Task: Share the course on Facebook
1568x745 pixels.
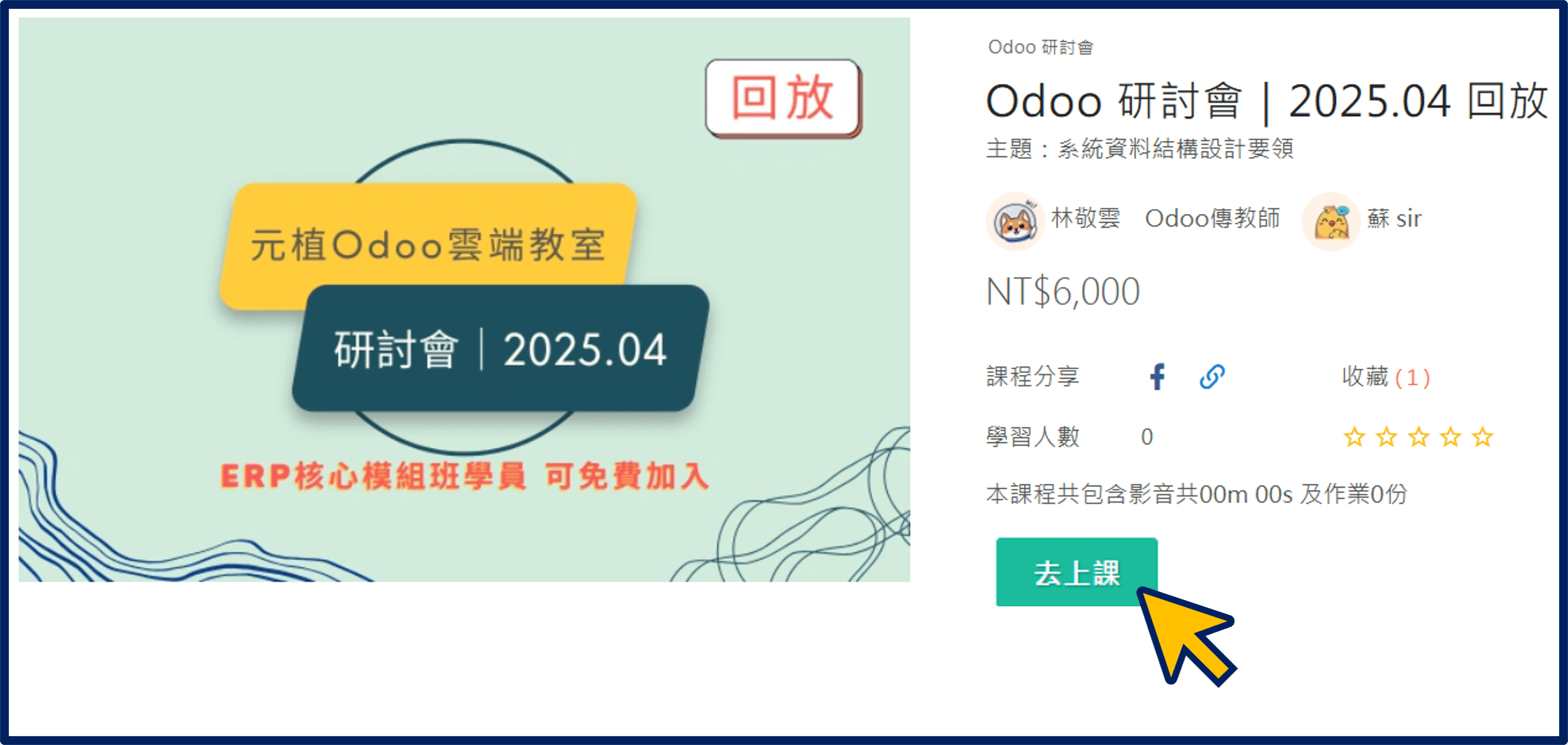Action: point(1157,377)
